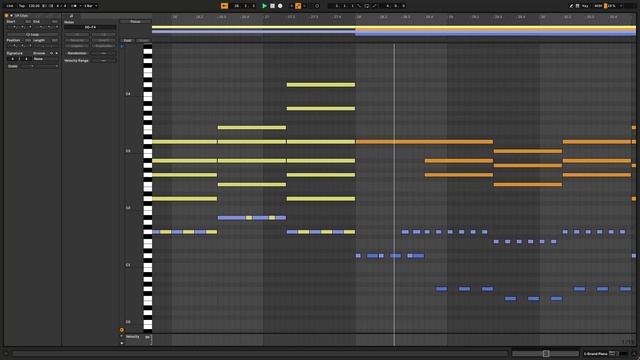Click the Set button beside Length

coord(55,40)
